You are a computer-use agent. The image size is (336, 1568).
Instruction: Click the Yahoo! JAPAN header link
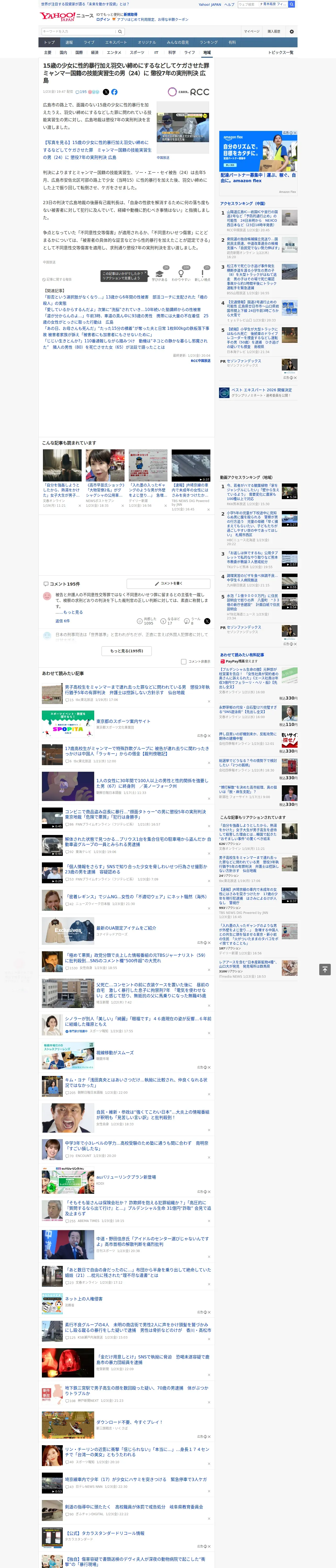210,4
